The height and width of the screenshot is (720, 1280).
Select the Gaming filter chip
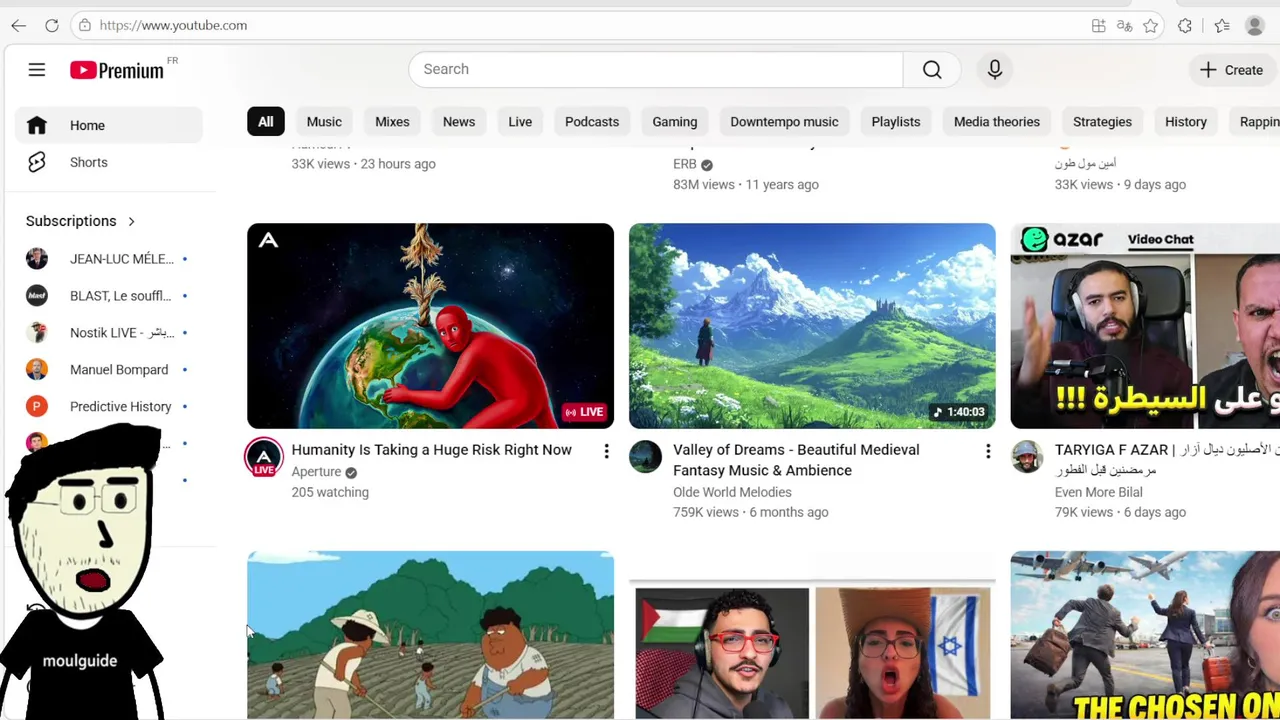(x=675, y=122)
